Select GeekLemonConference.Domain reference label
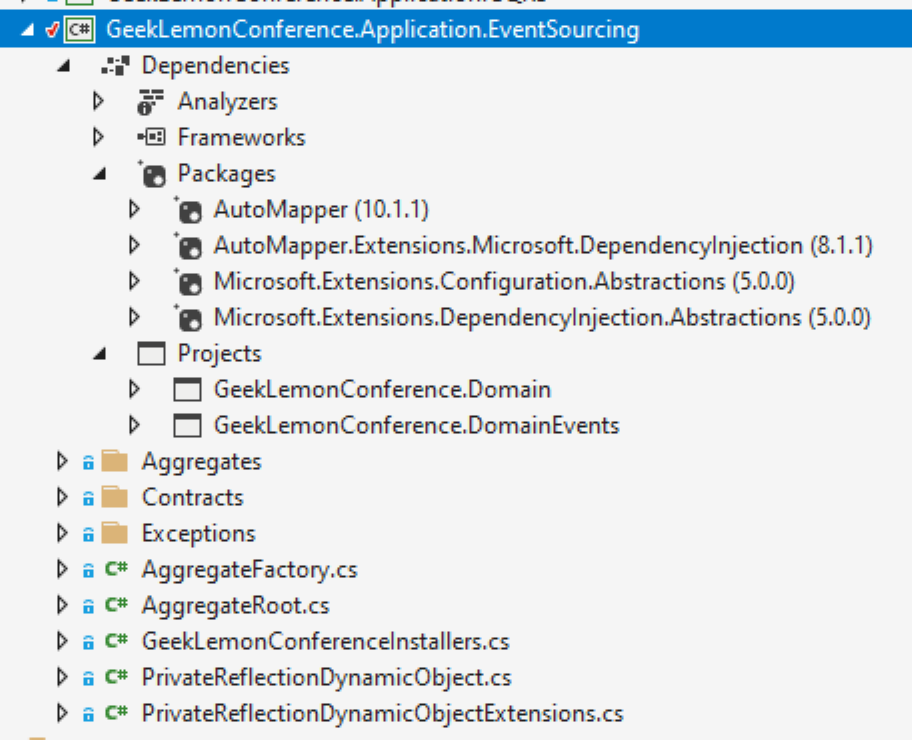Viewport: 912px width, 740px height. (x=382, y=389)
